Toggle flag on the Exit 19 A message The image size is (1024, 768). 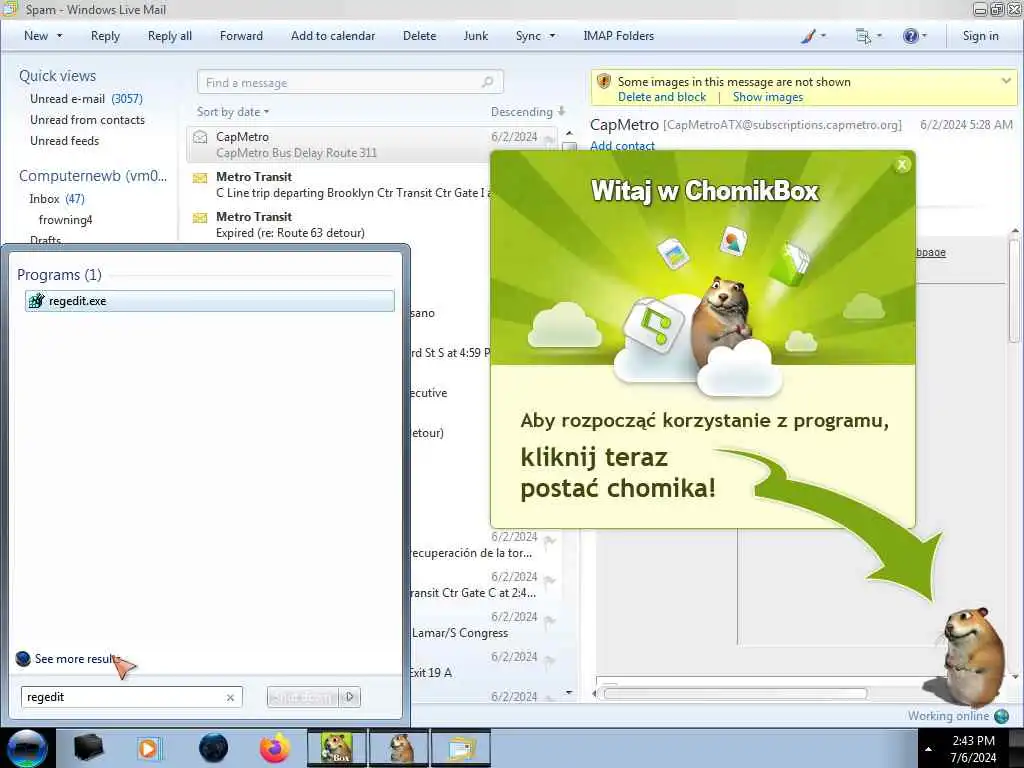coord(550,660)
